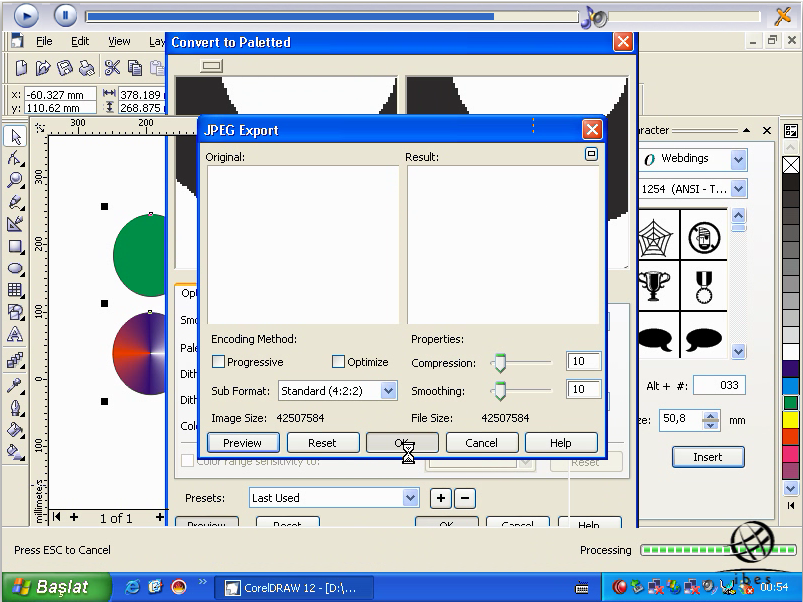This screenshot has height=602, width=803.
Task: Choose the medal Webdings symbol
Action: pos(704,286)
